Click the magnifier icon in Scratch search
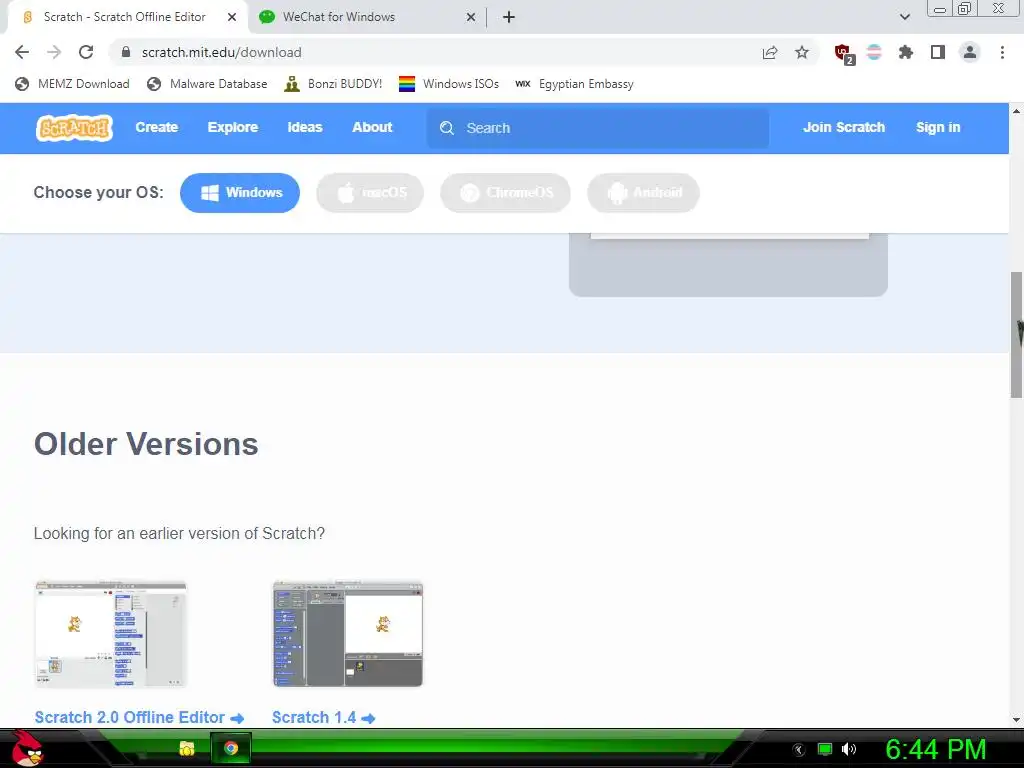1024x768 pixels. 447,128
